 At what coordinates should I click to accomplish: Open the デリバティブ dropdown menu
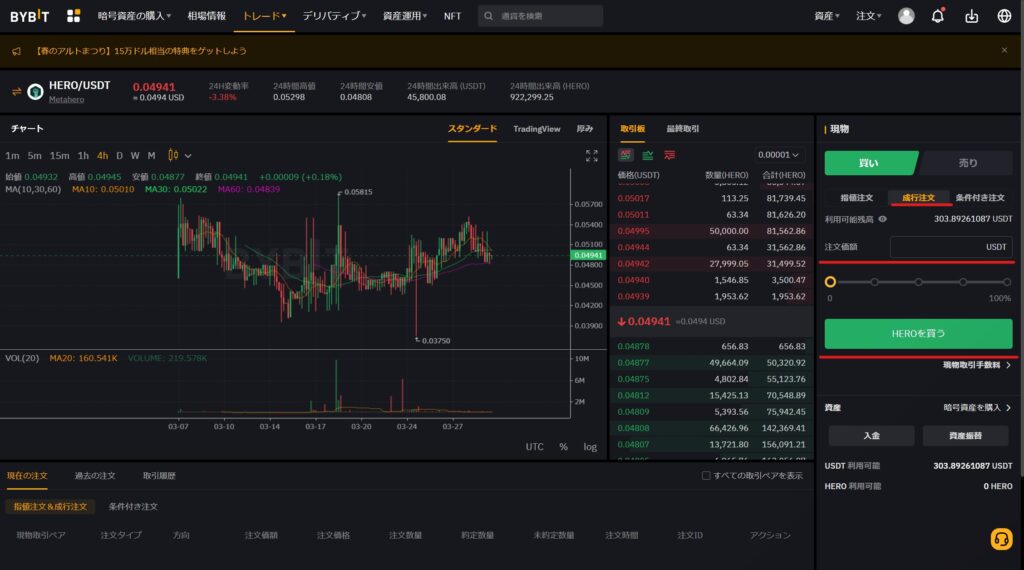334,16
